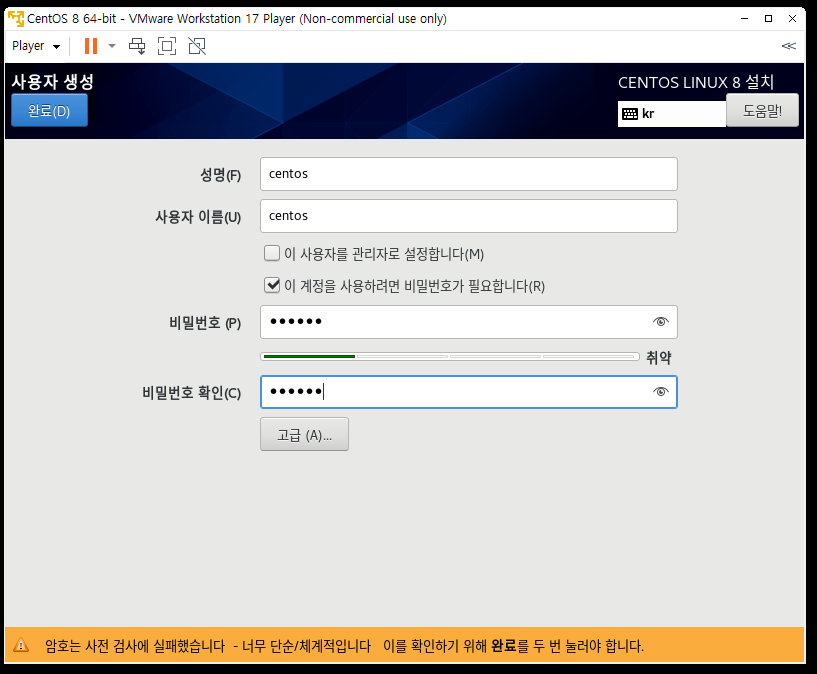Enable 이 사용자를 관리자로 설정합니다 checkbox
The width and height of the screenshot is (817, 674).
pyautogui.click(x=272, y=254)
